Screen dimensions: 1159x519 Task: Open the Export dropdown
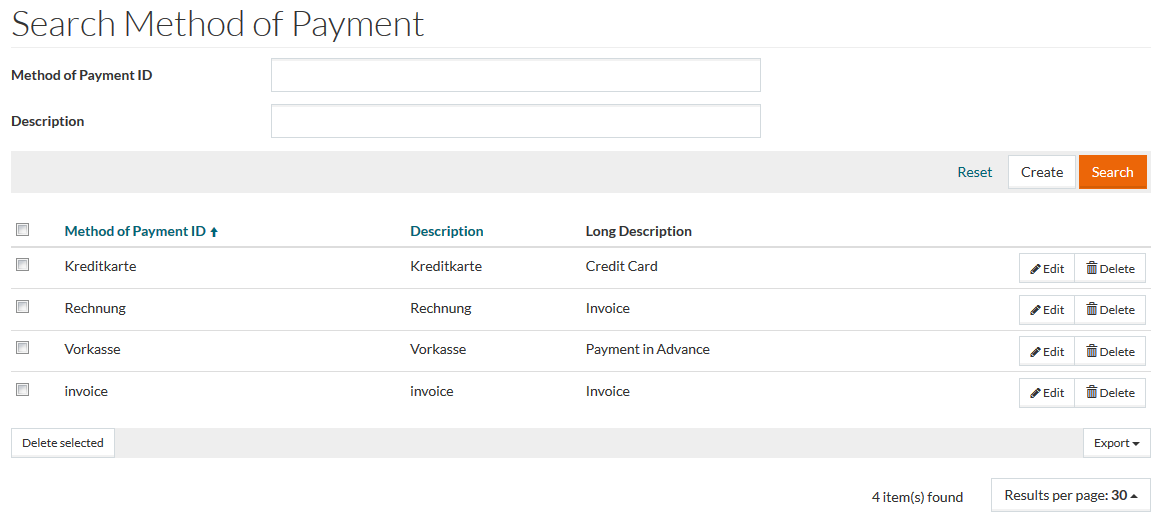(x=1116, y=443)
